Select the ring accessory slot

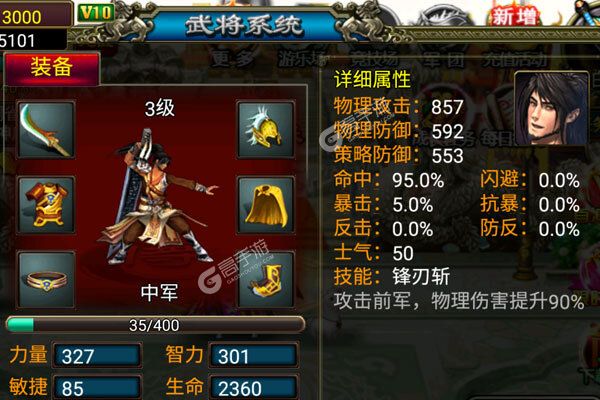coord(46,280)
